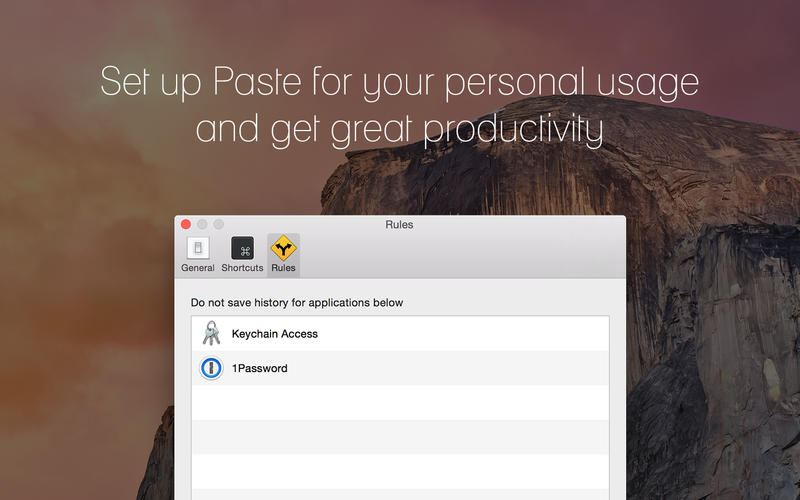This screenshot has width=800, height=500.
Task: Select the 1Password row
Action: (x=400, y=368)
